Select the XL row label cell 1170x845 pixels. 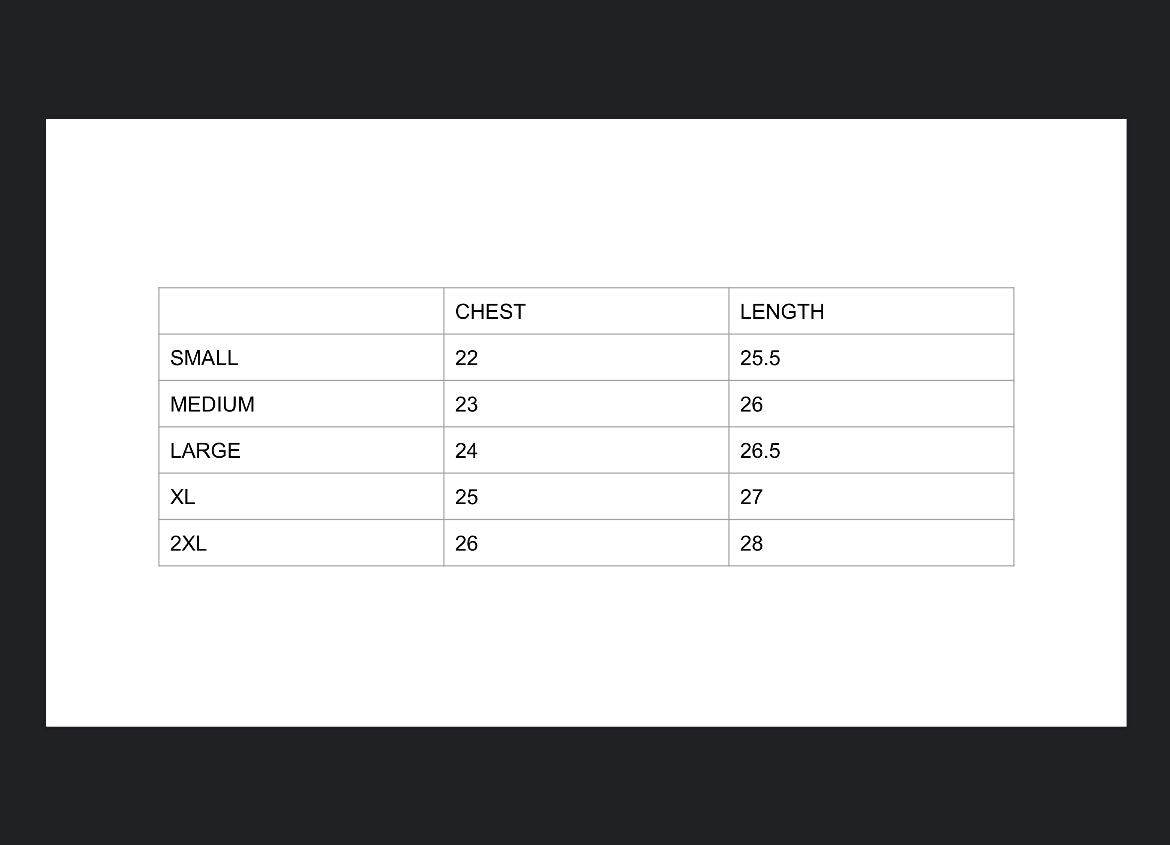coord(183,497)
